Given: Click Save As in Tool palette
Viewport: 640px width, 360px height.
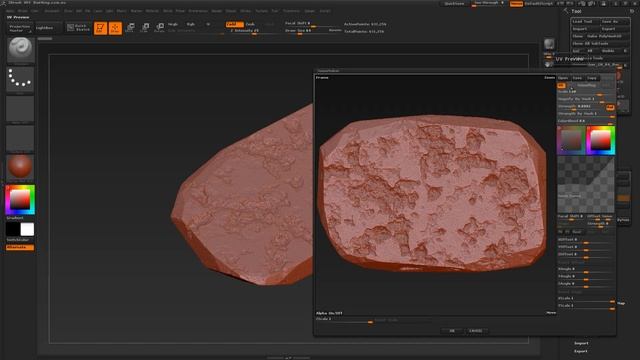Looking at the screenshot, I should [x=614, y=21].
